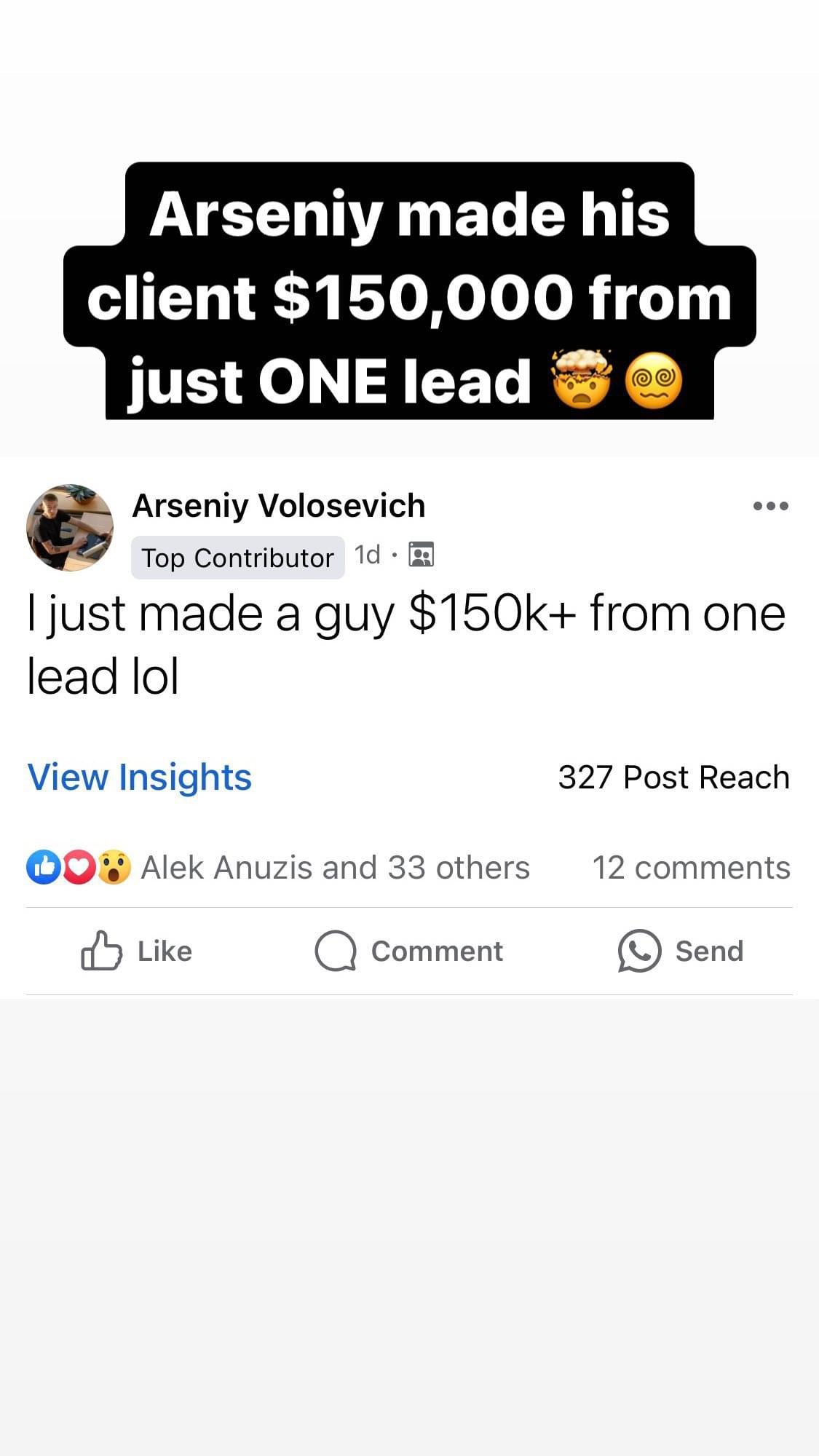Tap Arseniy Volosevich's profile picture

click(x=70, y=527)
